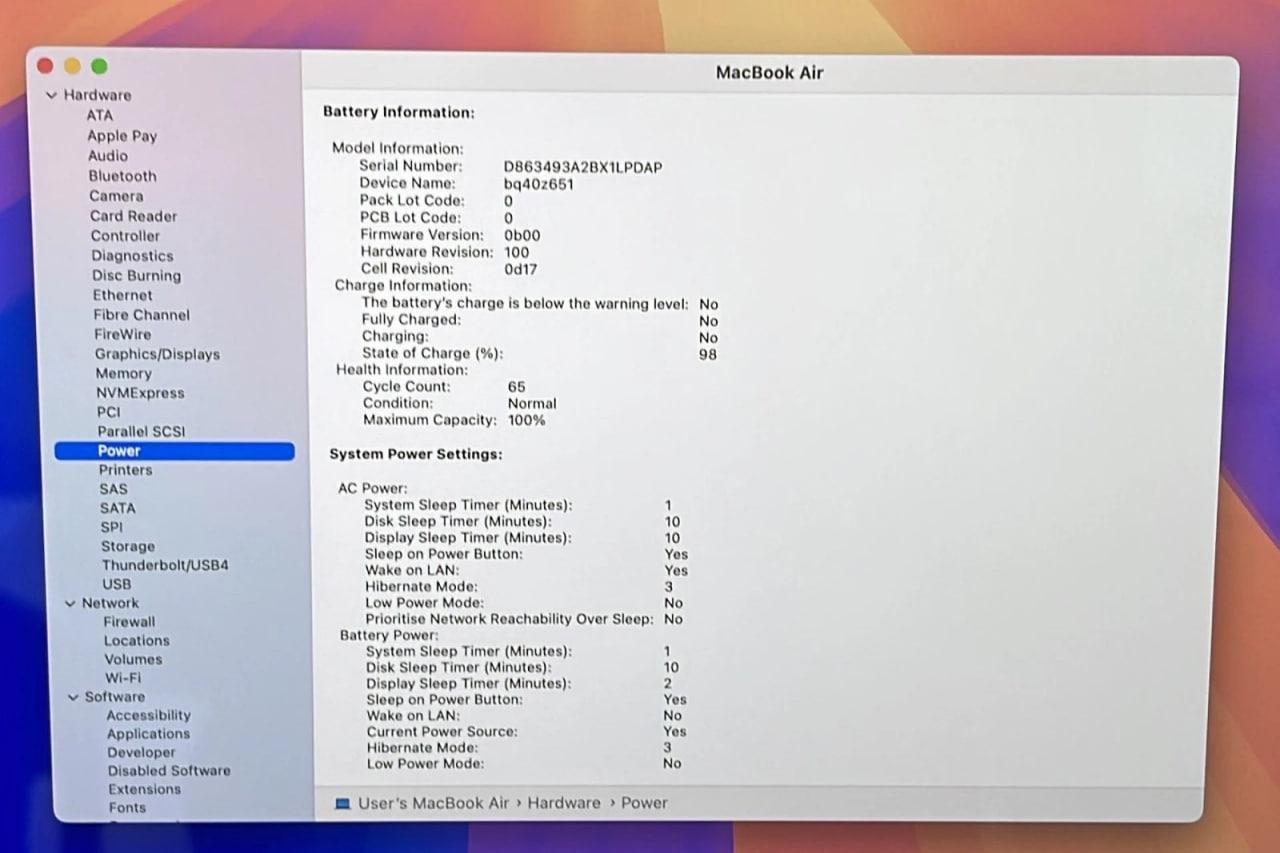Click the Cycle Count value 65
The image size is (1280, 853).
(x=516, y=387)
